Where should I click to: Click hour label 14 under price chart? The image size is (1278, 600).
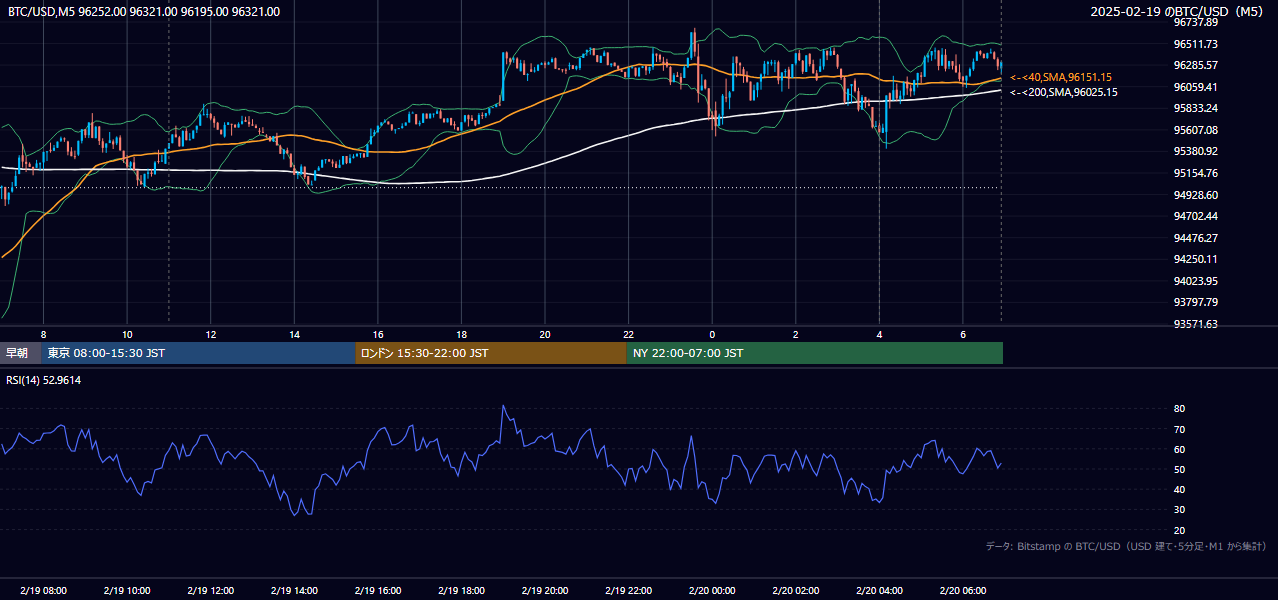point(294,334)
